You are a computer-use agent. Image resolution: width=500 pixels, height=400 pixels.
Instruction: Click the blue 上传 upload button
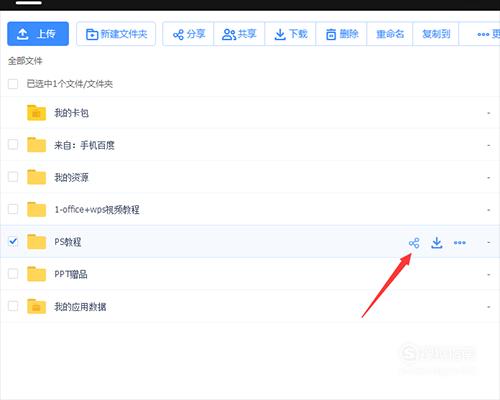[38, 34]
